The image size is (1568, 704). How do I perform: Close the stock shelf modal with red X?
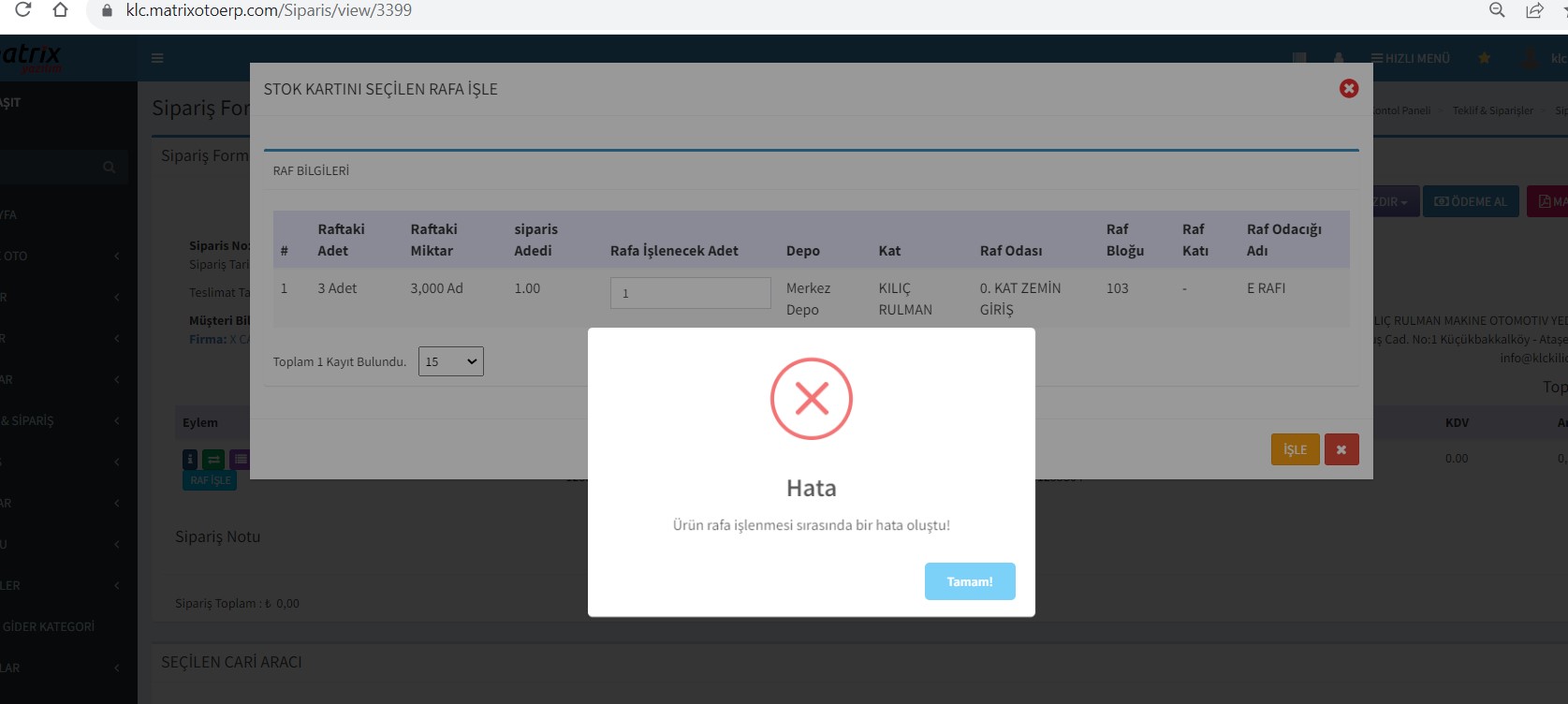click(x=1349, y=88)
